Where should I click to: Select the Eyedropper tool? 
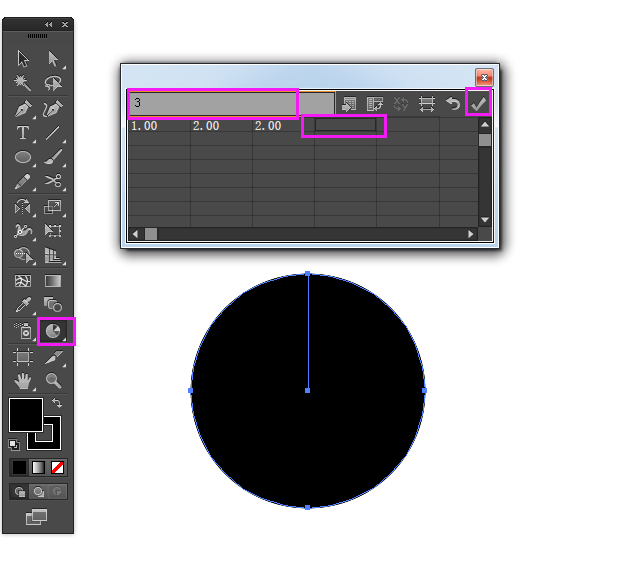pos(23,305)
